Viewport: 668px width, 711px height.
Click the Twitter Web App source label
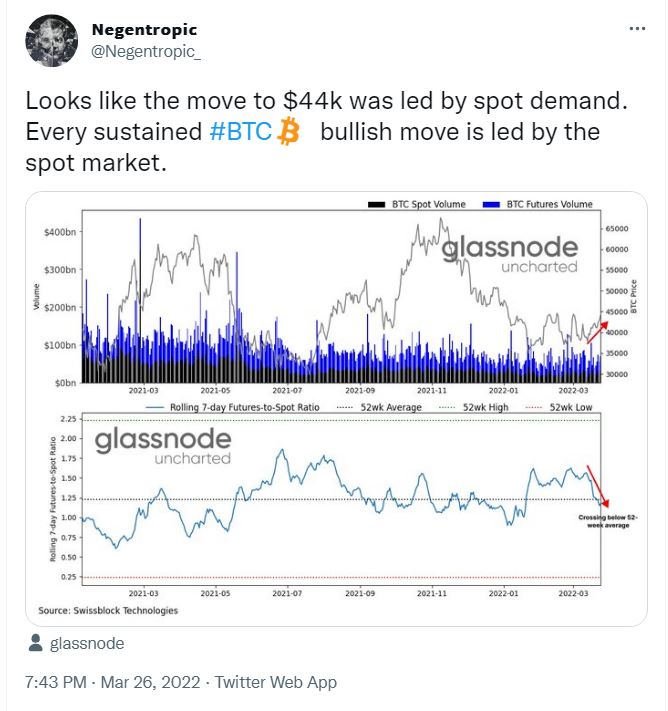[x=275, y=682]
